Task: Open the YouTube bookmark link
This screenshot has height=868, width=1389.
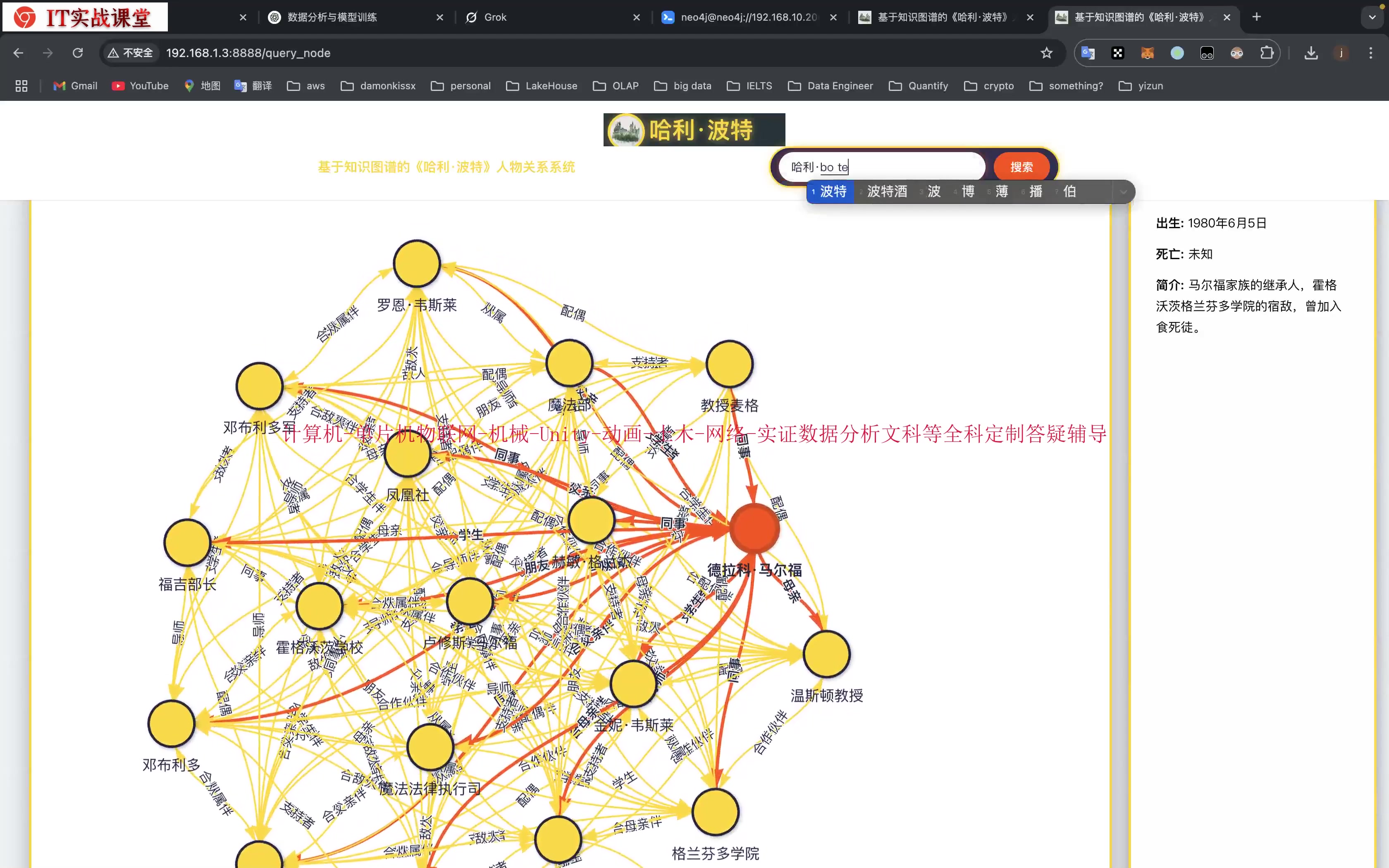Action: coord(140,86)
